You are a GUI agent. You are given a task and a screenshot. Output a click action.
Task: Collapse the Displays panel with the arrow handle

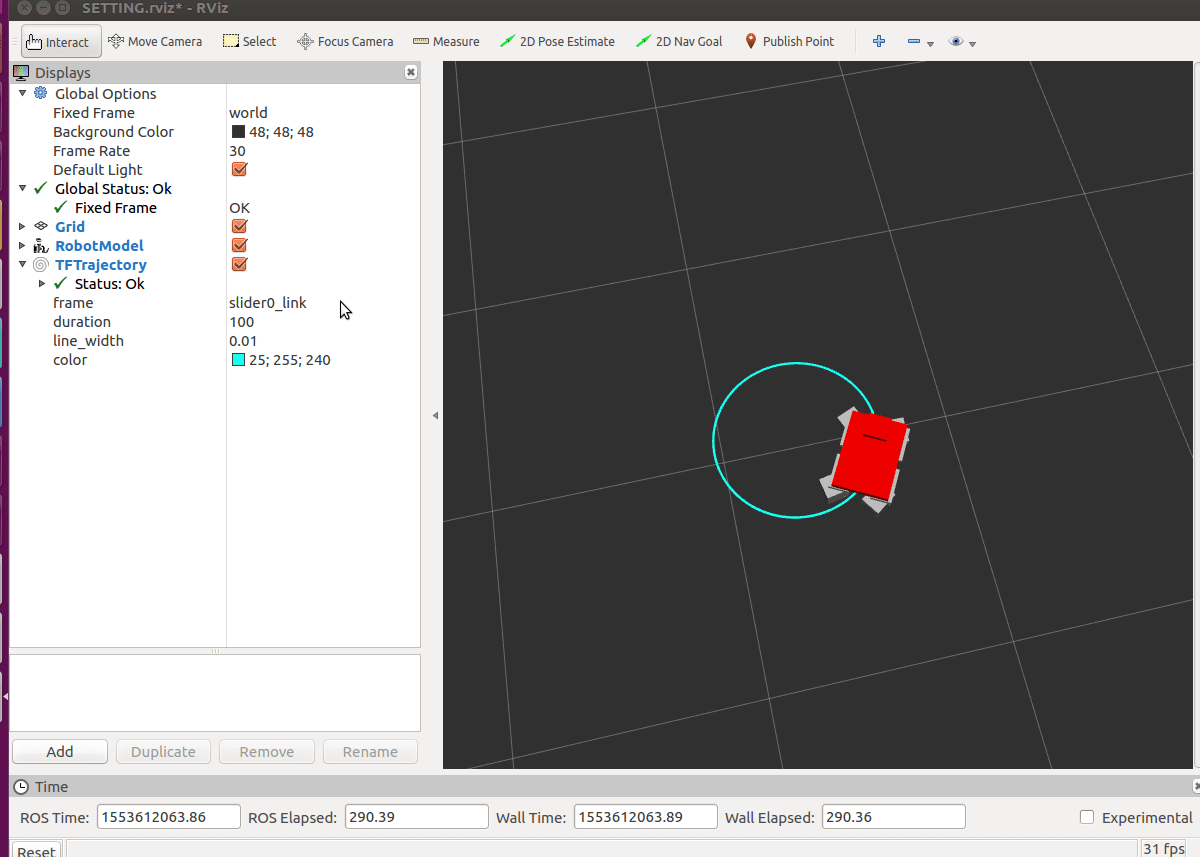[435, 415]
